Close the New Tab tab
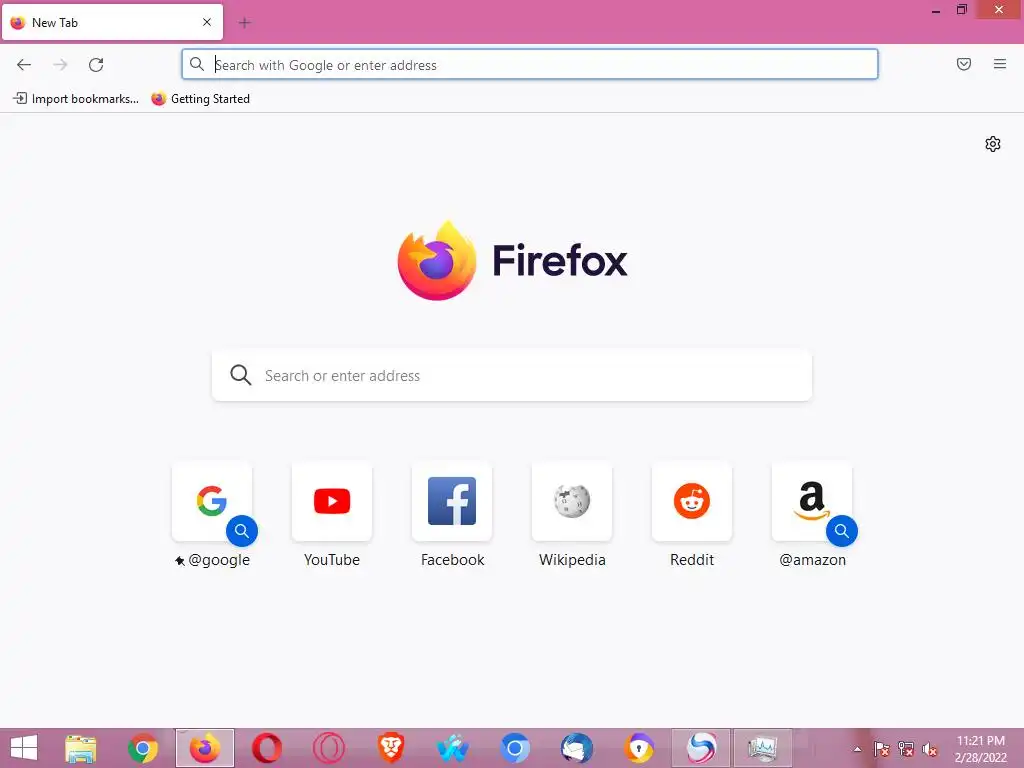Image resolution: width=1024 pixels, height=768 pixels. pyautogui.click(x=207, y=22)
